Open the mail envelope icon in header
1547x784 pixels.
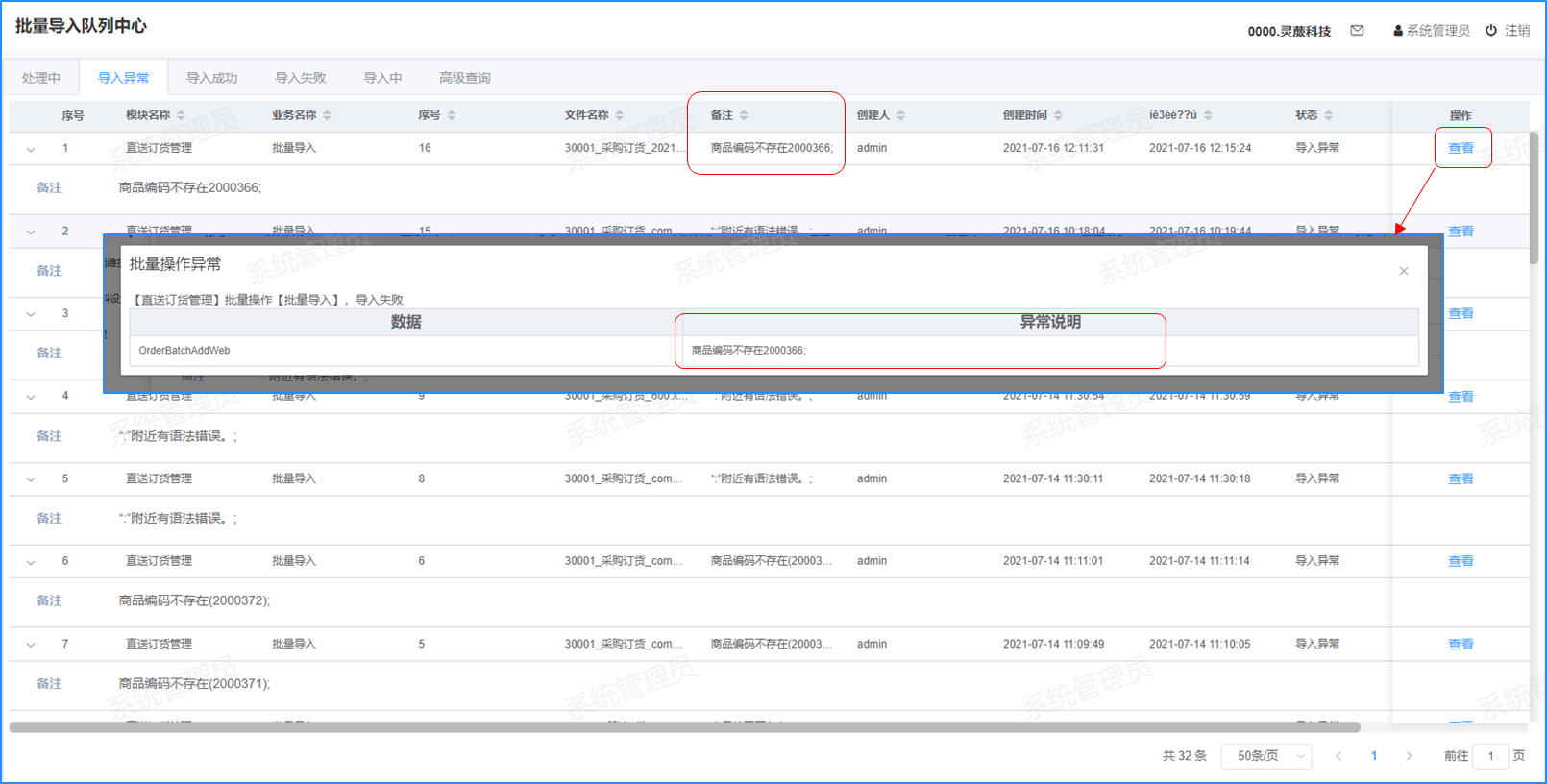(1357, 31)
